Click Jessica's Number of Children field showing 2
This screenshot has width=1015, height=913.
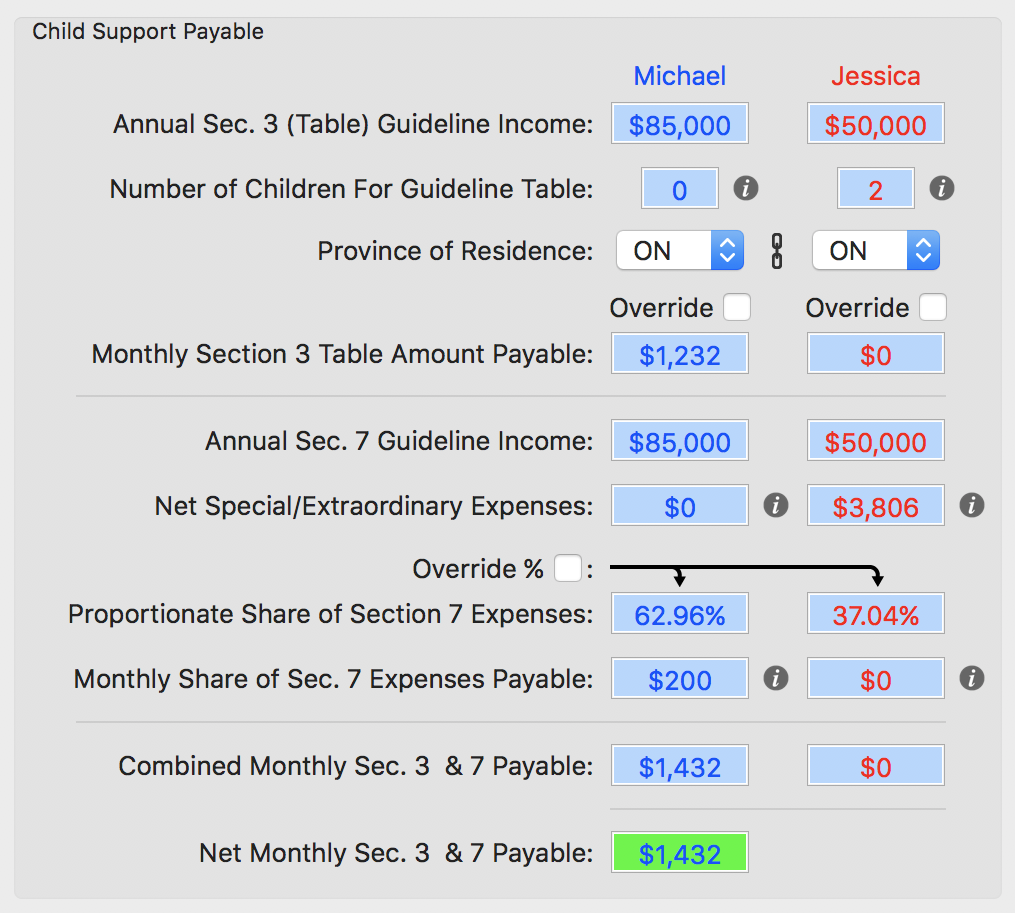pos(875,188)
